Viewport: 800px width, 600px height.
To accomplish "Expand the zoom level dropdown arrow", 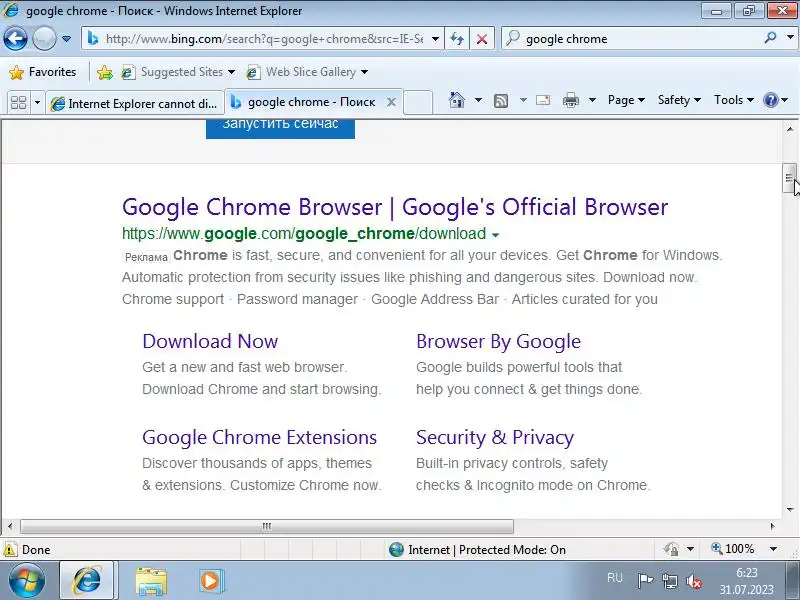I will [x=773, y=549].
